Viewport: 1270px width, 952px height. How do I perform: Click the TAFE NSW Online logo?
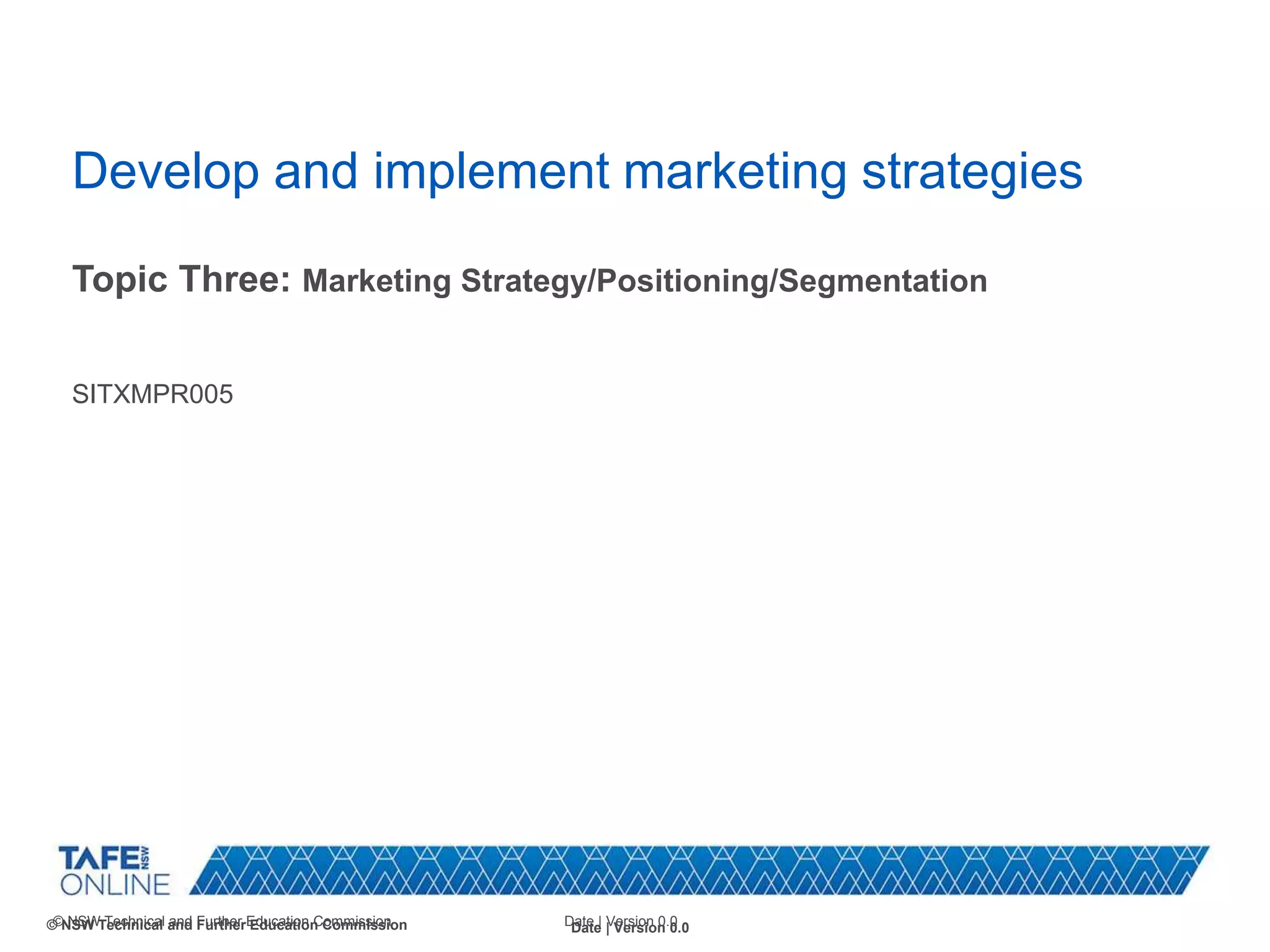click(x=115, y=870)
